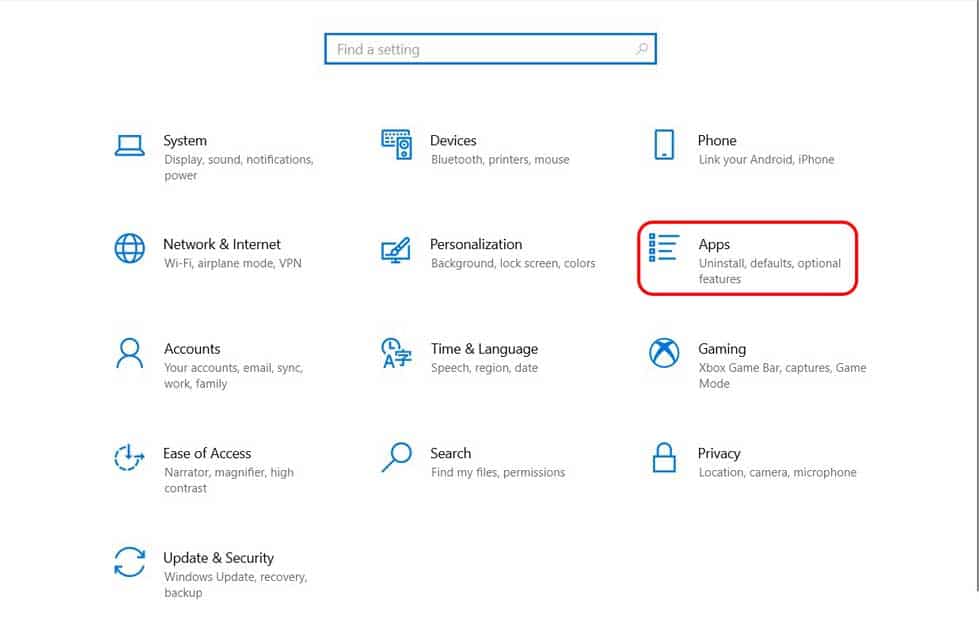Image resolution: width=979 pixels, height=621 pixels.
Task: Click 'Background, lock screen, colors' text
Action: pos(513,263)
